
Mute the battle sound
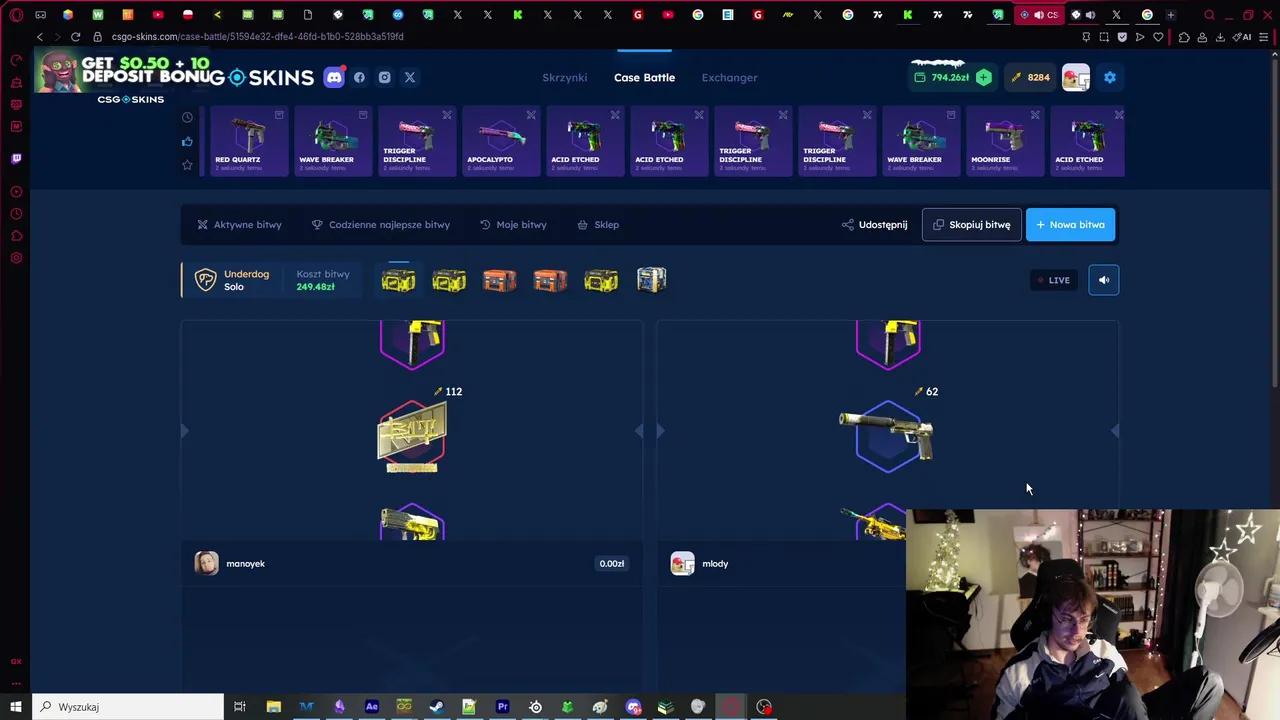coord(1104,280)
